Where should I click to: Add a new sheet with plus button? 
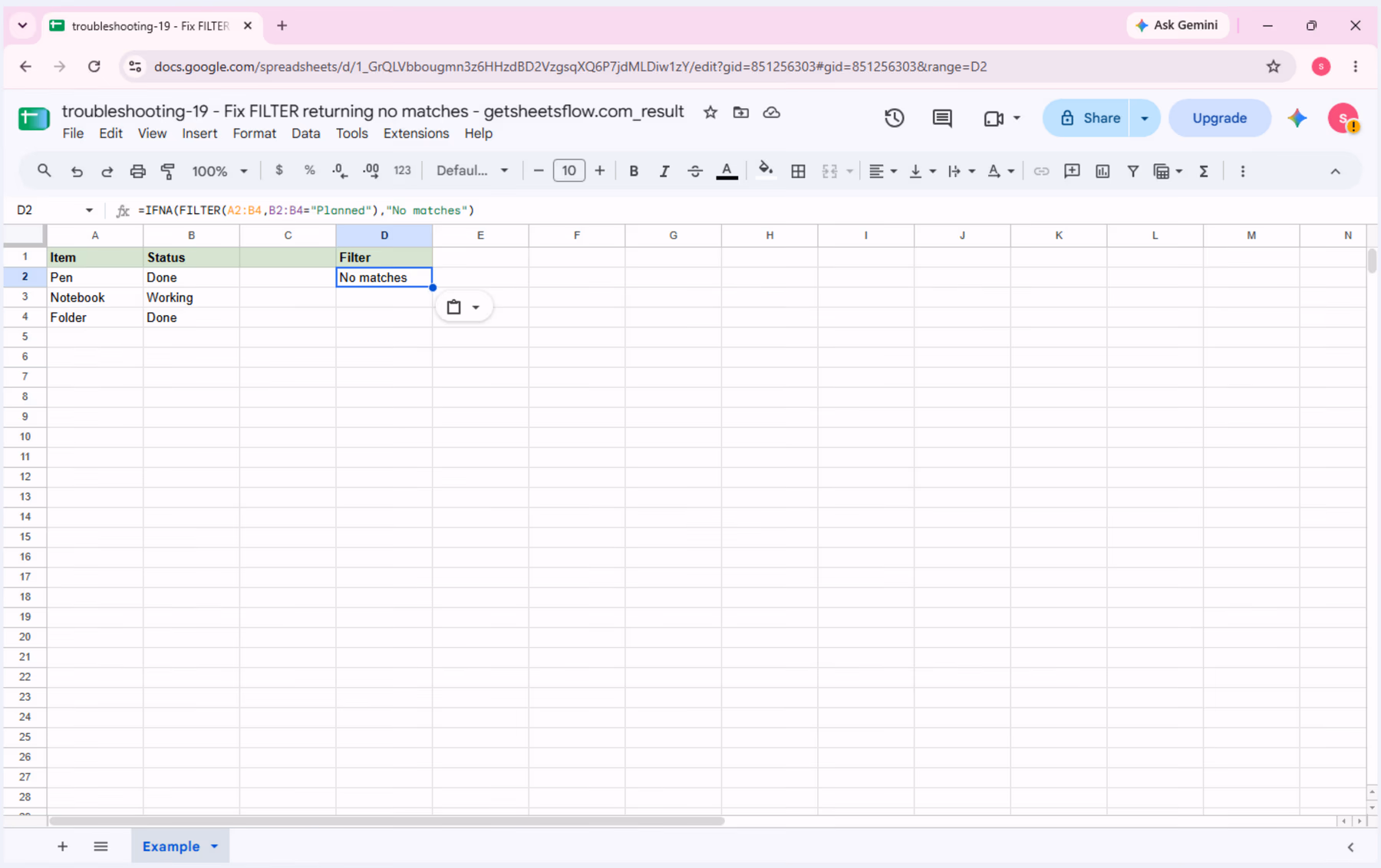[62, 847]
